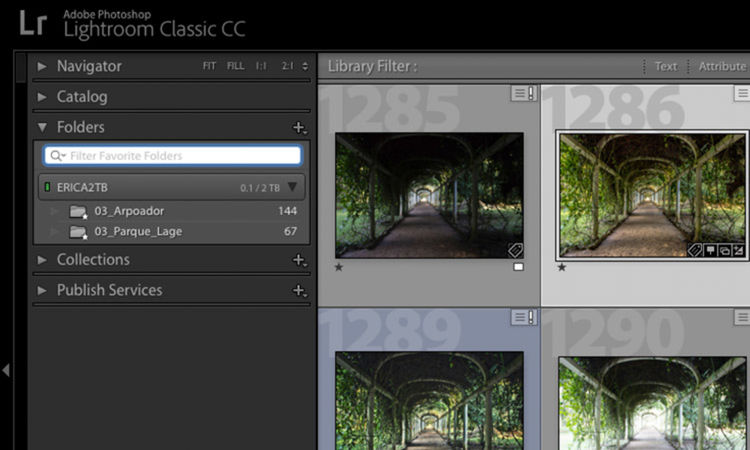Expand the 03_Parque_Lage folder tree arrow
Viewport: 750px width, 450px height.
55,231
